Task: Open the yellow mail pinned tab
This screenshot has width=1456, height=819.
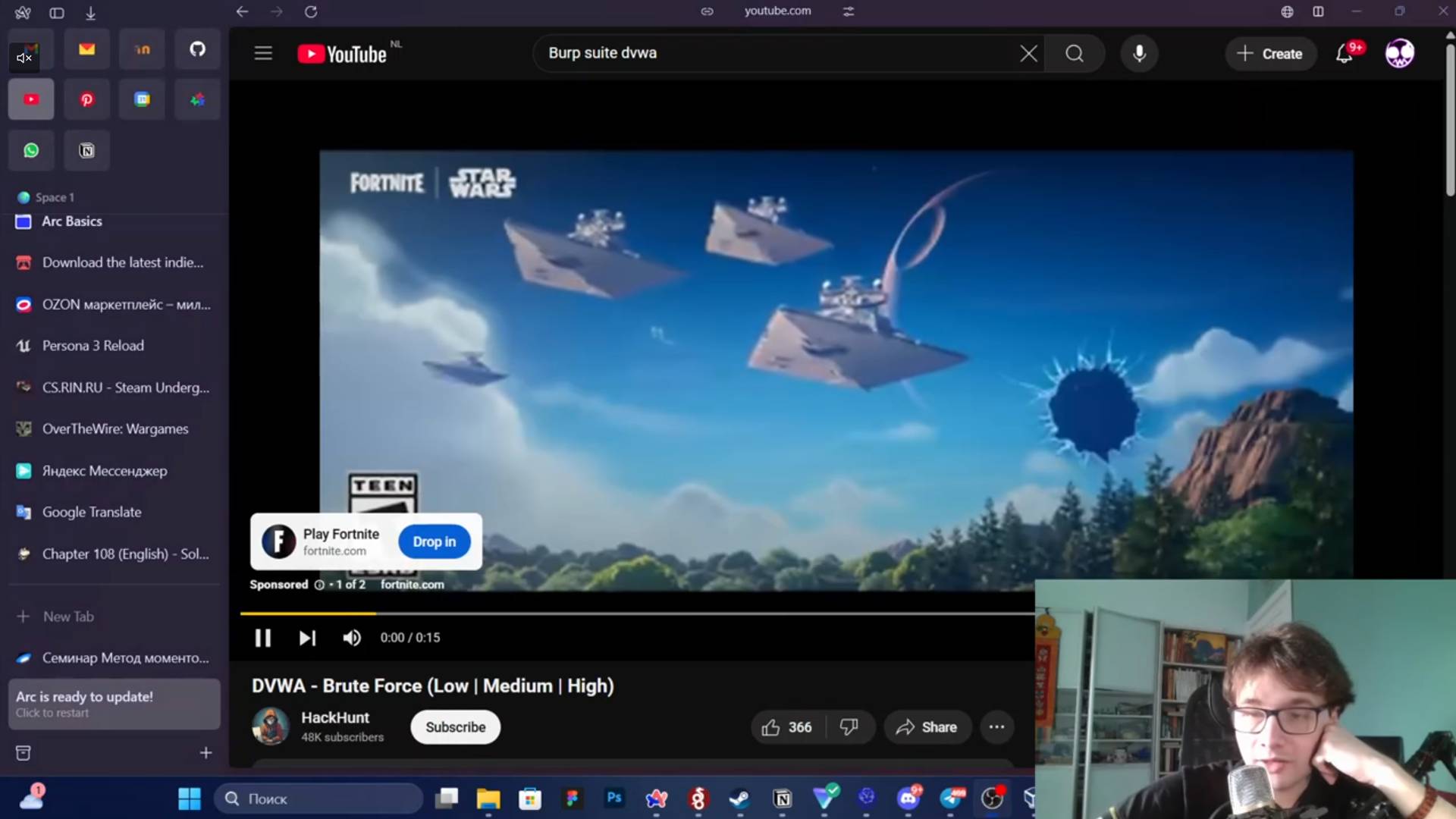Action: click(x=86, y=49)
